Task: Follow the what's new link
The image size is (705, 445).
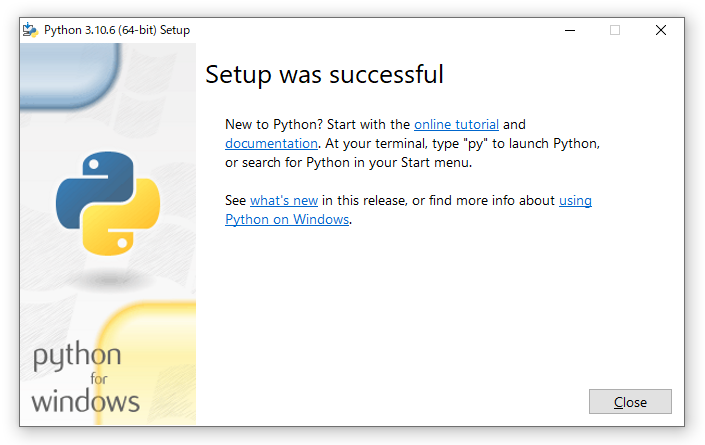Action: (284, 201)
